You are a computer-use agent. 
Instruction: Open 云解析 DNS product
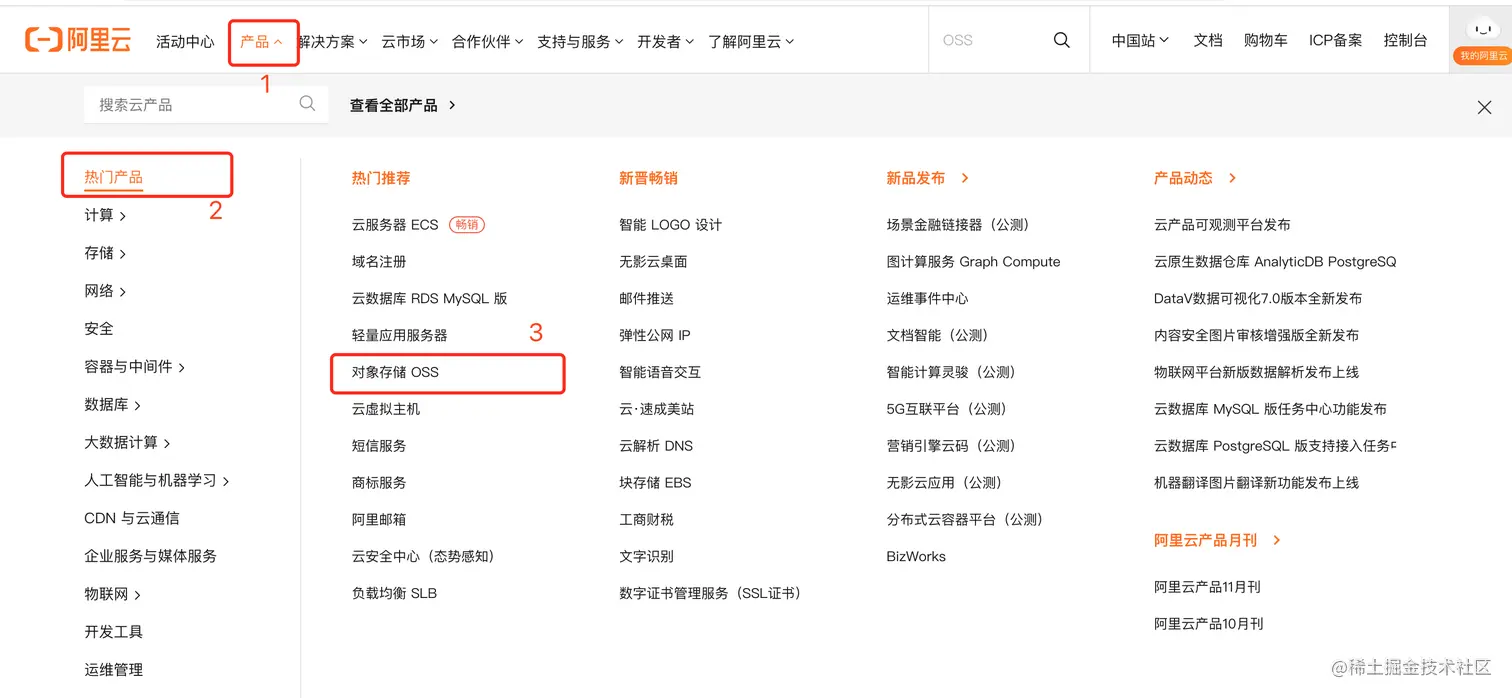pyautogui.click(x=656, y=446)
